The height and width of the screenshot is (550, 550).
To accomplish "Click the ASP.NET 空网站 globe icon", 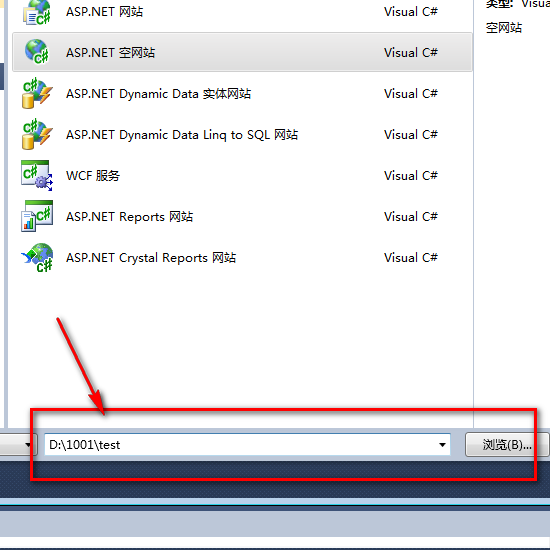I will [x=37, y=52].
